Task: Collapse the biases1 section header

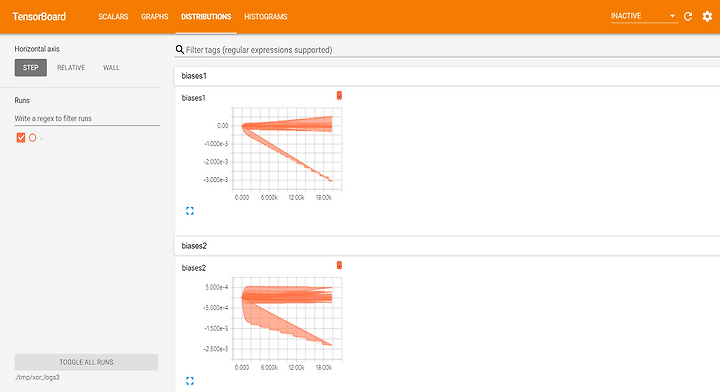Action: (x=447, y=76)
